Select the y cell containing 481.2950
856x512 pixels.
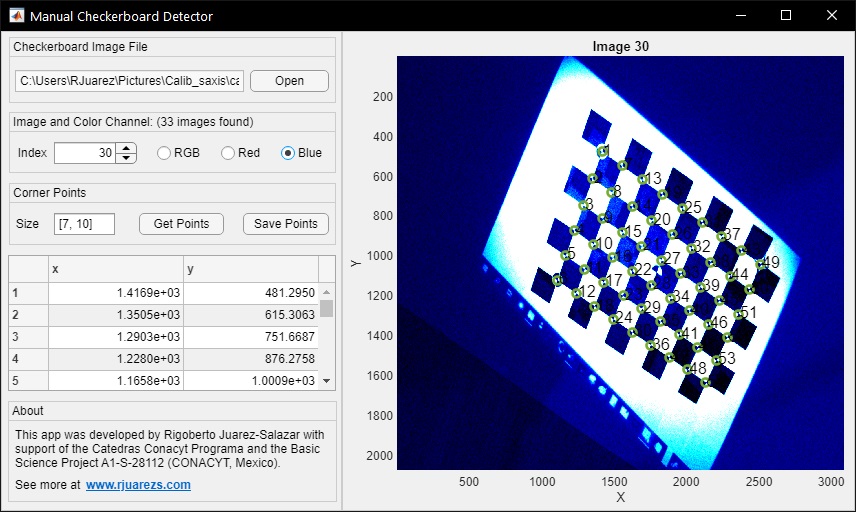click(251, 293)
